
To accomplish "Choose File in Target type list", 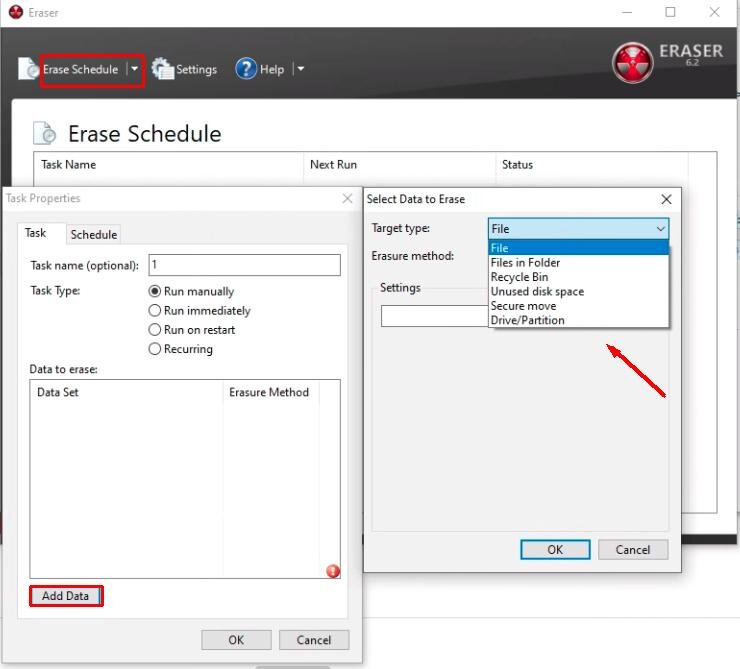I will (x=578, y=248).
